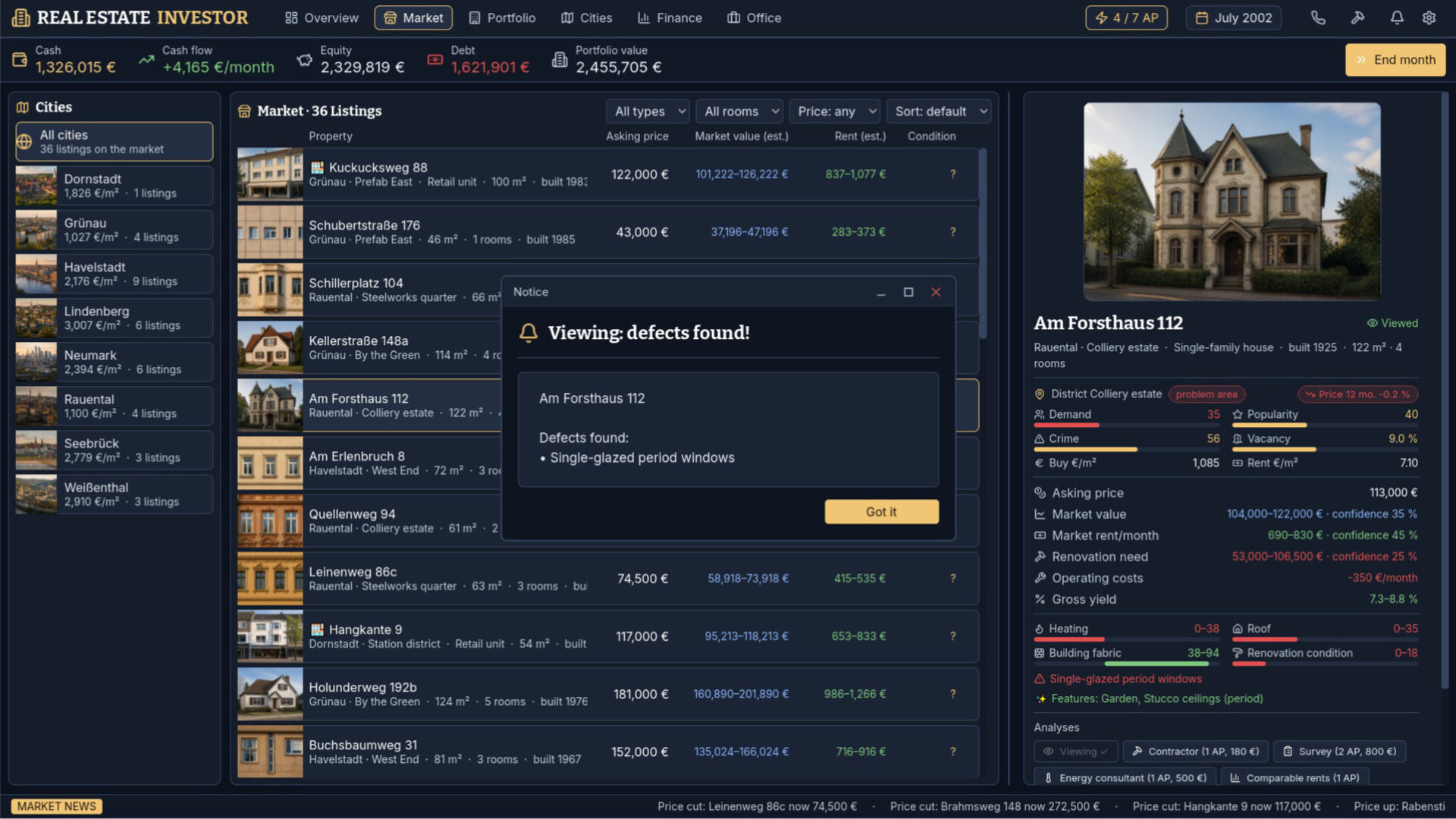1456x819 pixels.
Task: Click the Renovation need wrench icon
Action: coord(1040,557)
